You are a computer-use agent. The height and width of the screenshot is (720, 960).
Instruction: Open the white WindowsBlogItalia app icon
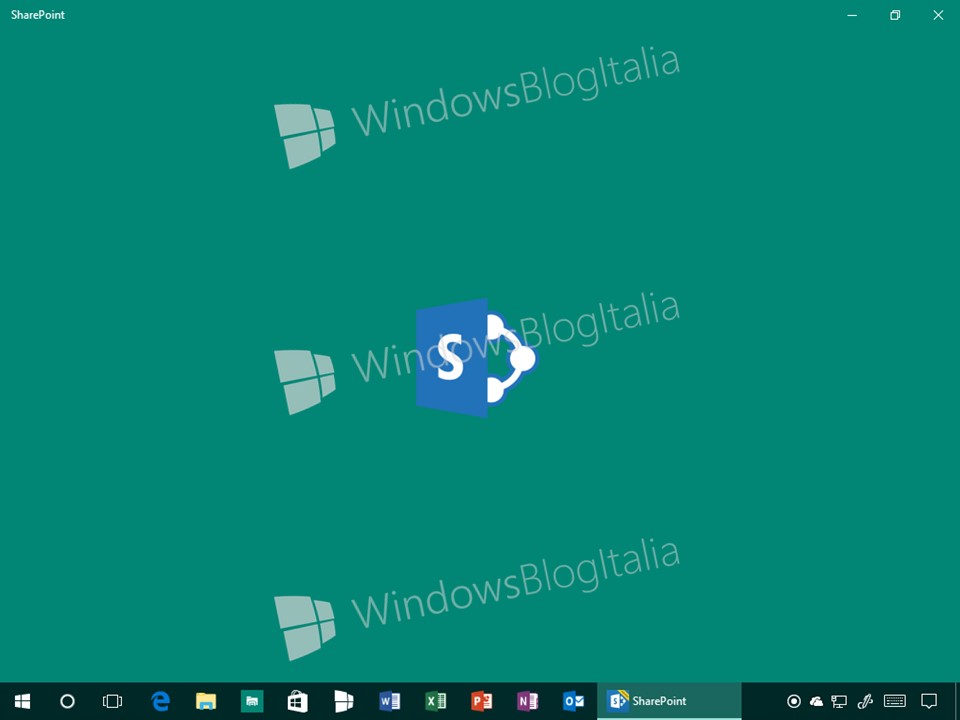[x=343, y=701]
